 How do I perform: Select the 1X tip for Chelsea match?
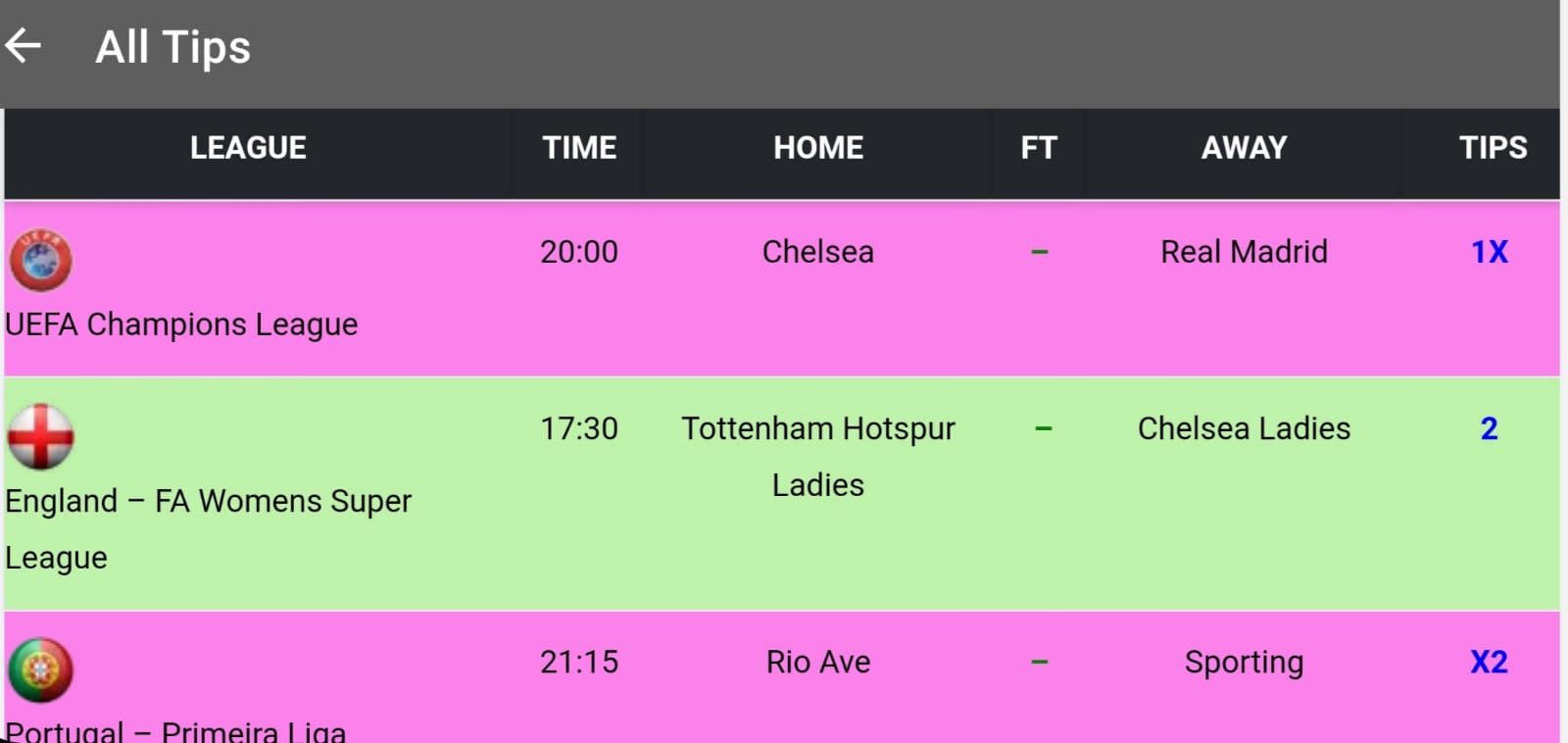point(1490,252)
